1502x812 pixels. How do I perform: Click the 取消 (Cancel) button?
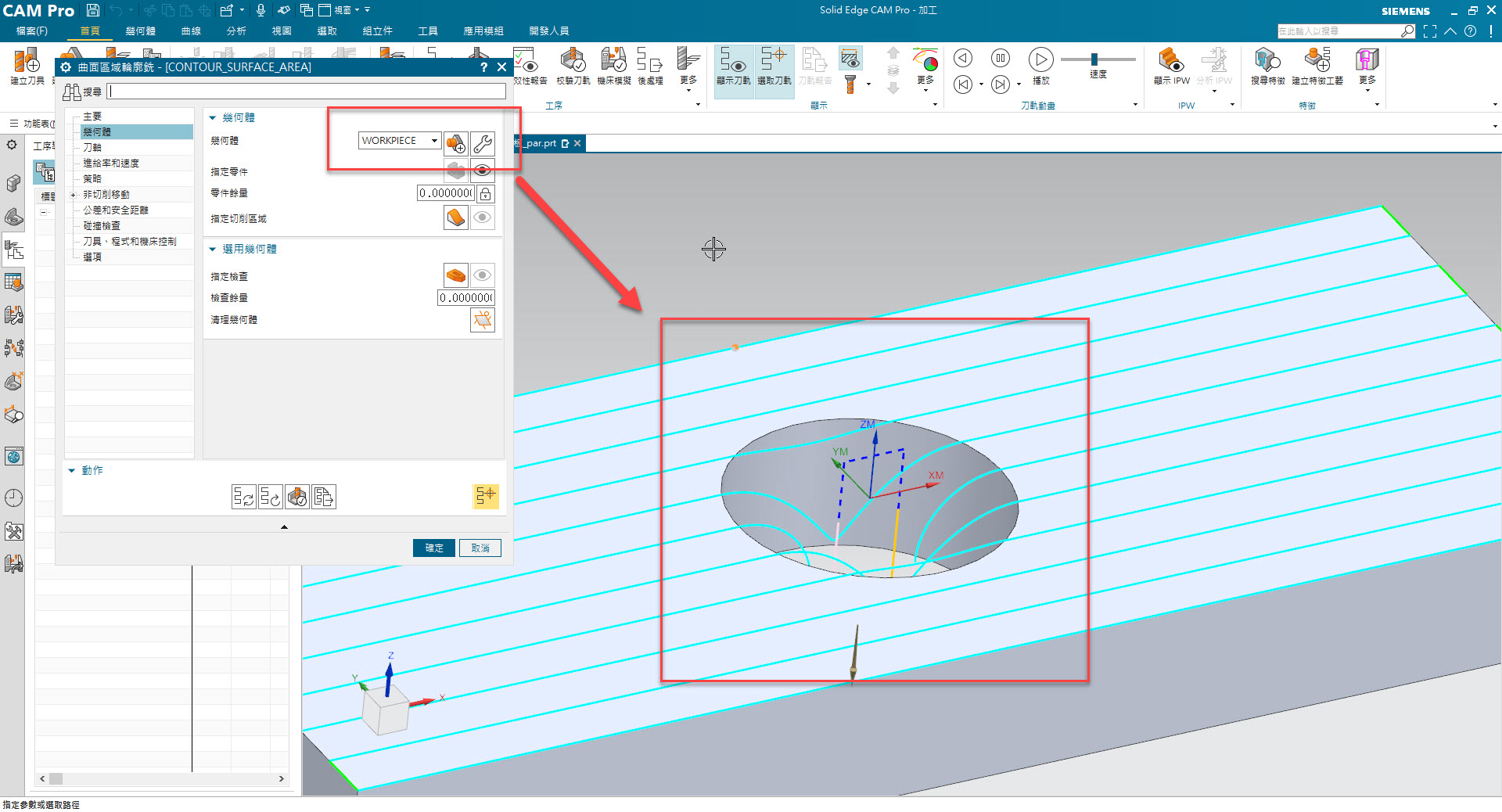click(x=480, y=548)
